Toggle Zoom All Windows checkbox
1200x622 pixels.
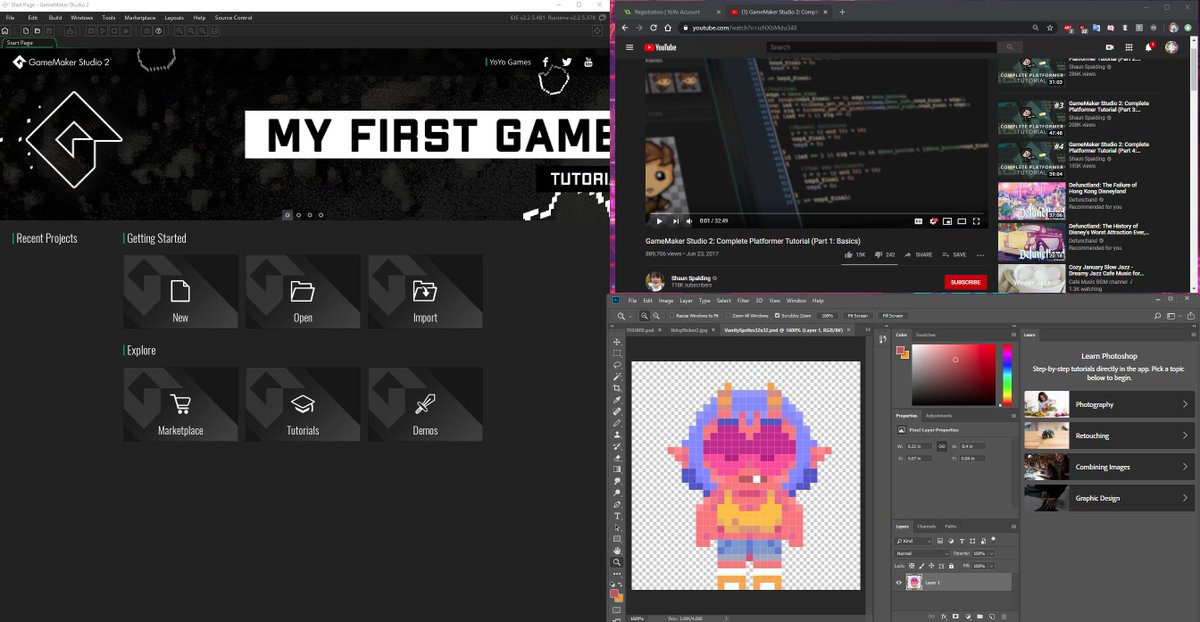pos(728,315)
